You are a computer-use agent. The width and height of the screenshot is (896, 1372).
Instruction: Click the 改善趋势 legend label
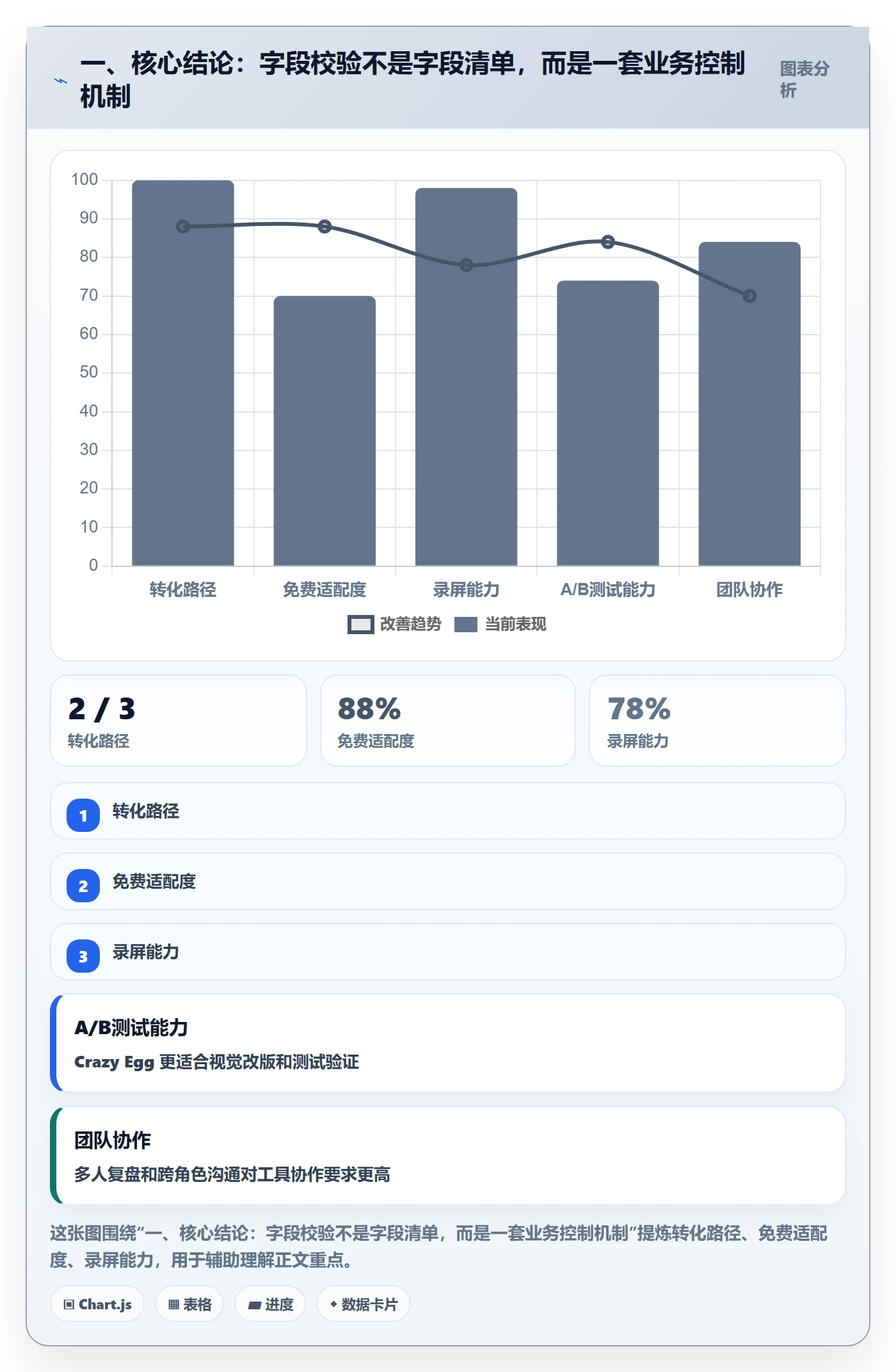[410, 625]
